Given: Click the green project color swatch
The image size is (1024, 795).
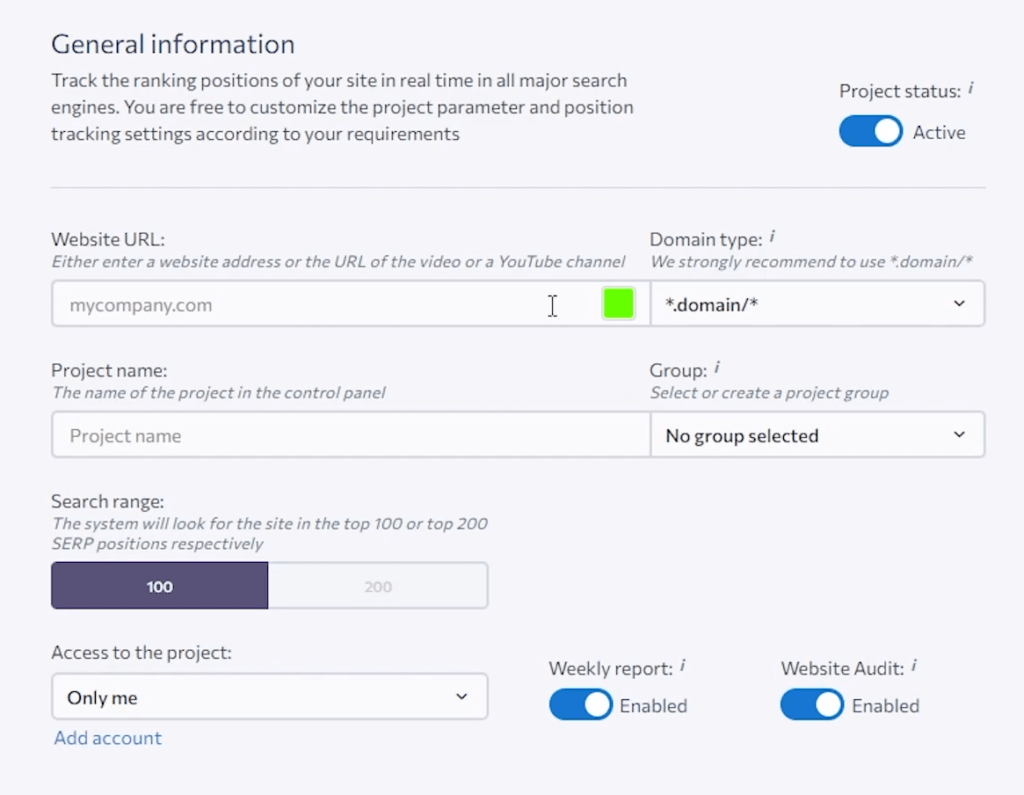Looking at the screenshot, I should pyautogui.click(x=618, y=304).
